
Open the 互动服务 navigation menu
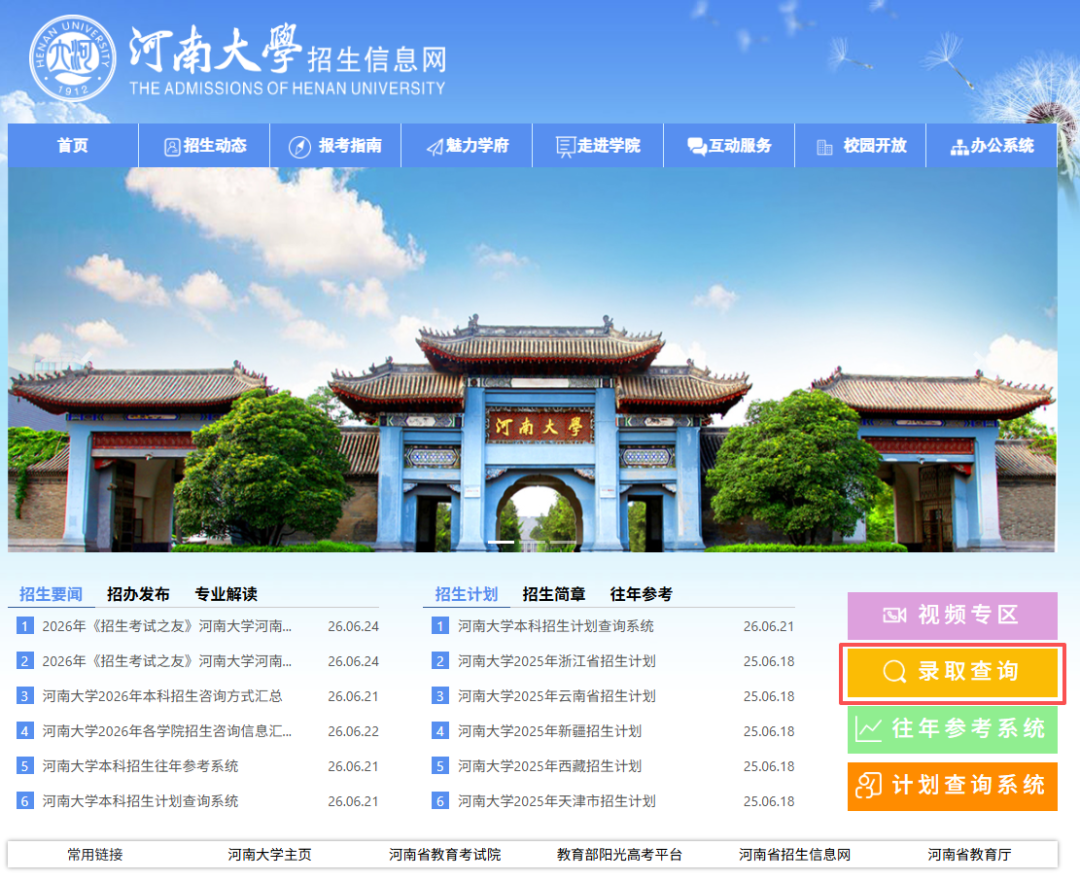[x=729, y=146]
